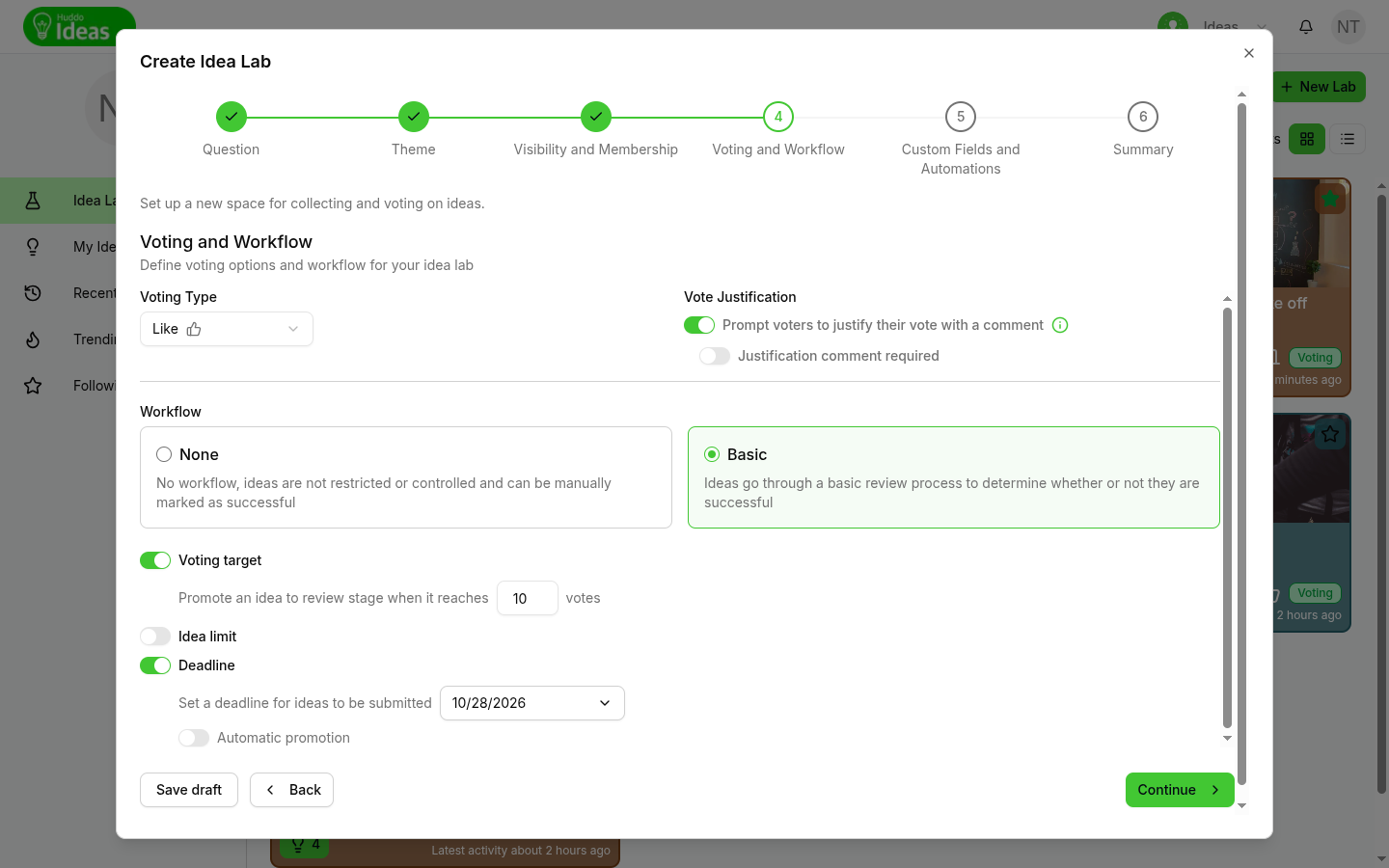
Task: Open the deadline date picker dropdown
Action: pos(532,703)
